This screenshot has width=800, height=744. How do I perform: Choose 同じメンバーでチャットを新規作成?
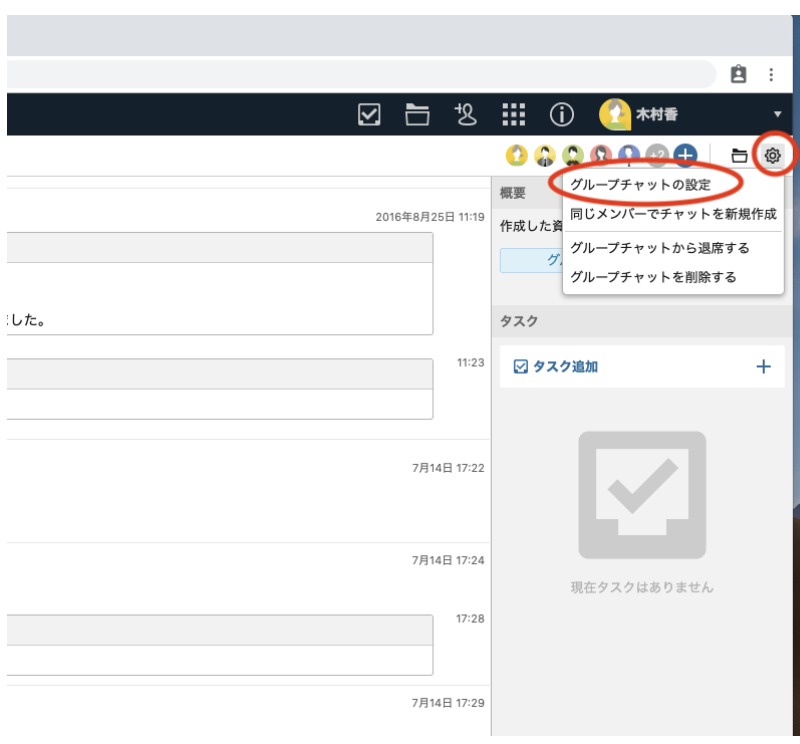coord(673,214)
